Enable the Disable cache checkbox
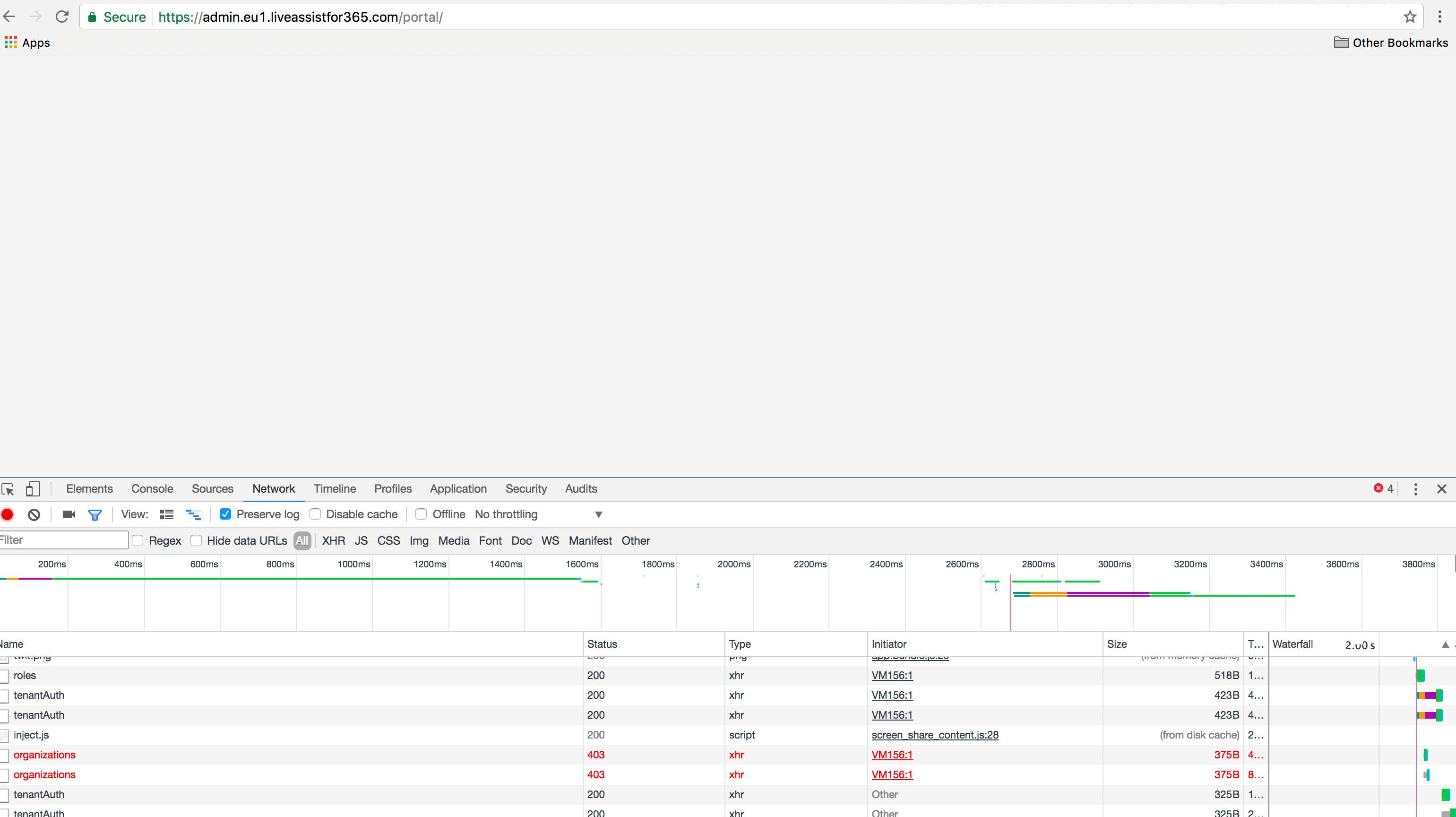 point(315,514)
